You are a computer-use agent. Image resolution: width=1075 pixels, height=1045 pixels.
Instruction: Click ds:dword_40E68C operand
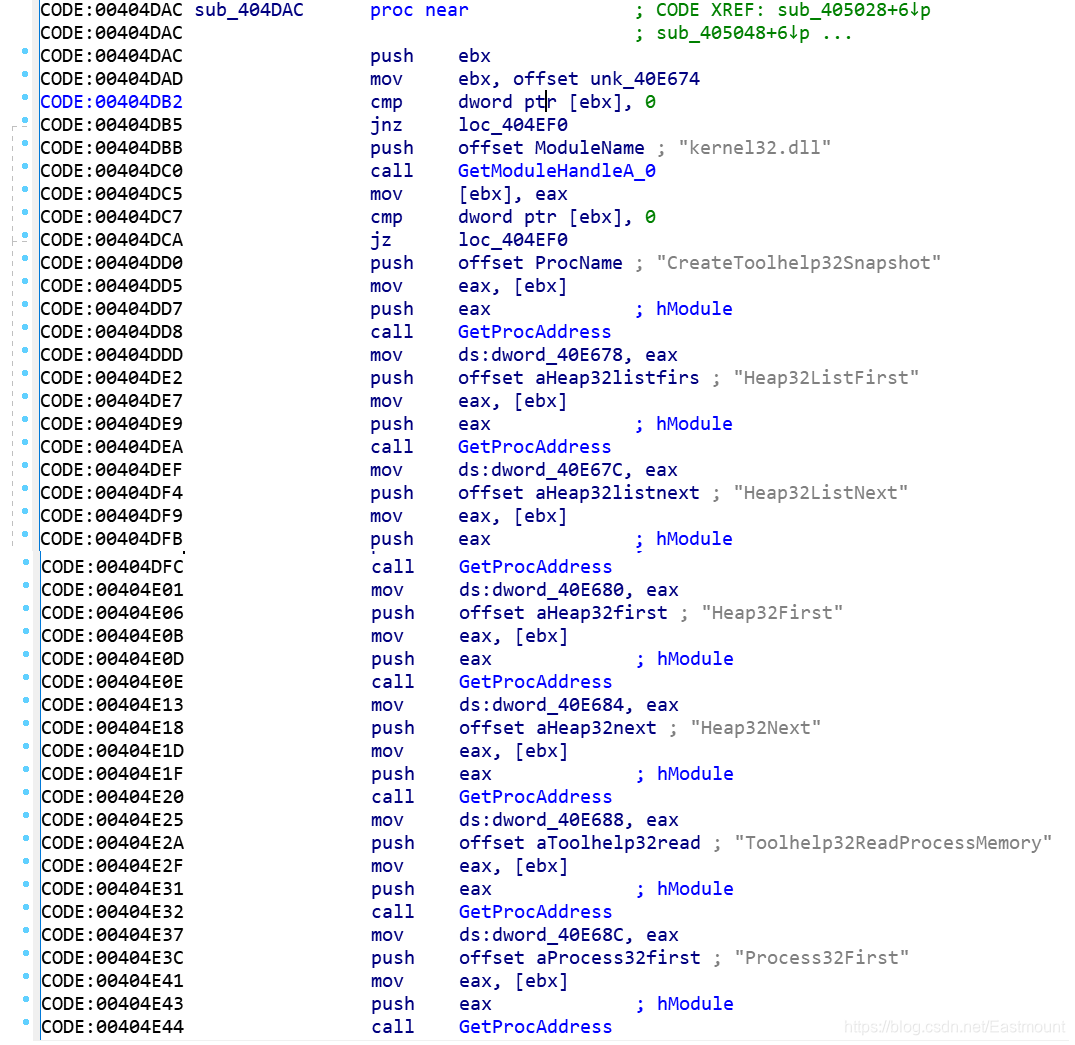pyautogui.click(x=542, y=936)
